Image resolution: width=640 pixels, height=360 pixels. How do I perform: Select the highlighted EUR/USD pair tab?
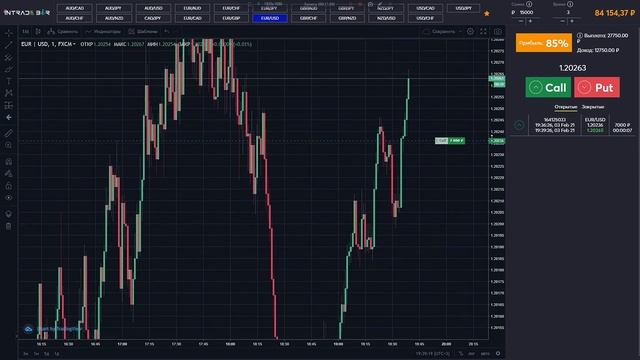(x=270, y=18)
